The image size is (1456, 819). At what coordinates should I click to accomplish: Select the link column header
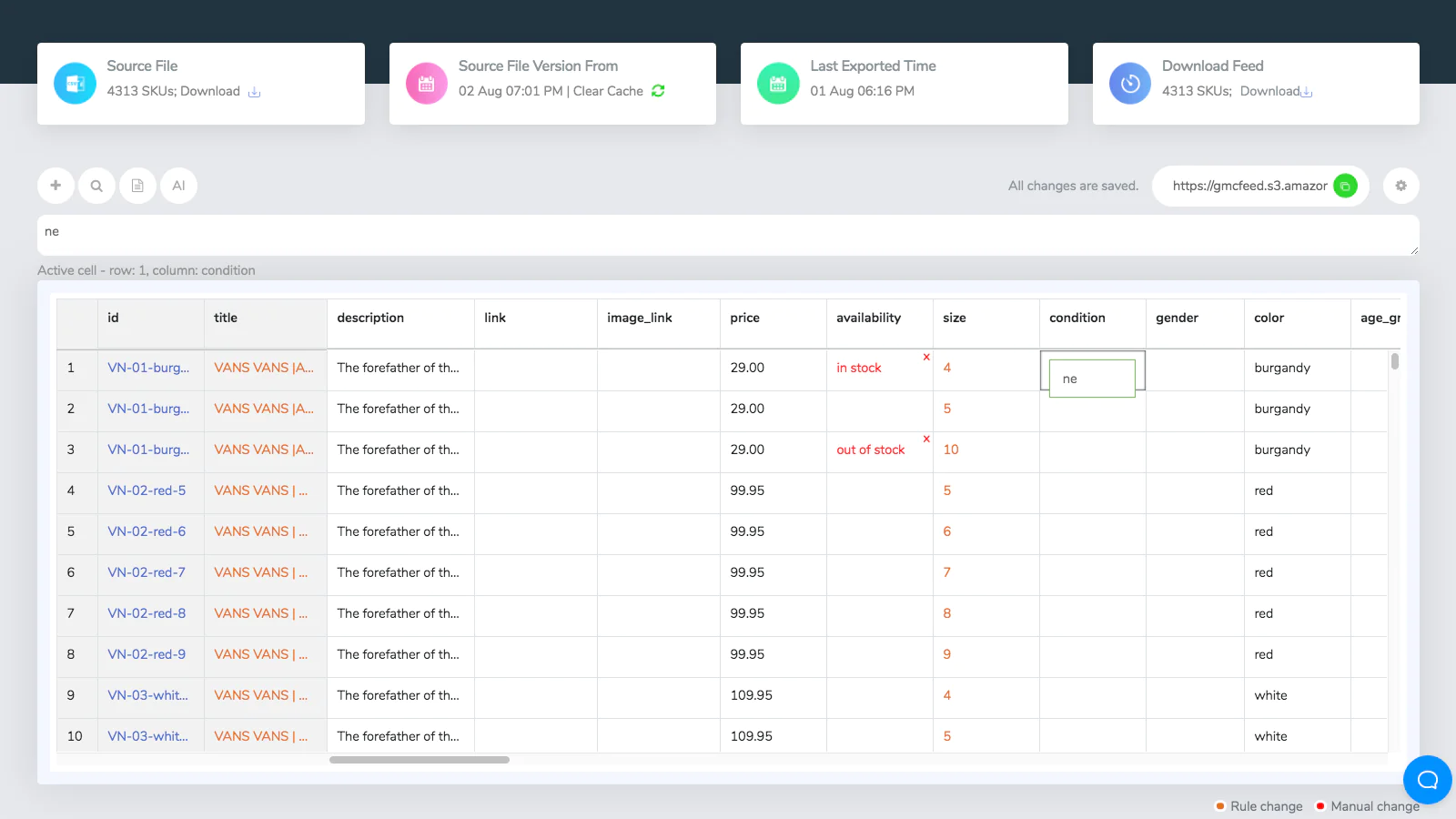click(x=535, y=323)
